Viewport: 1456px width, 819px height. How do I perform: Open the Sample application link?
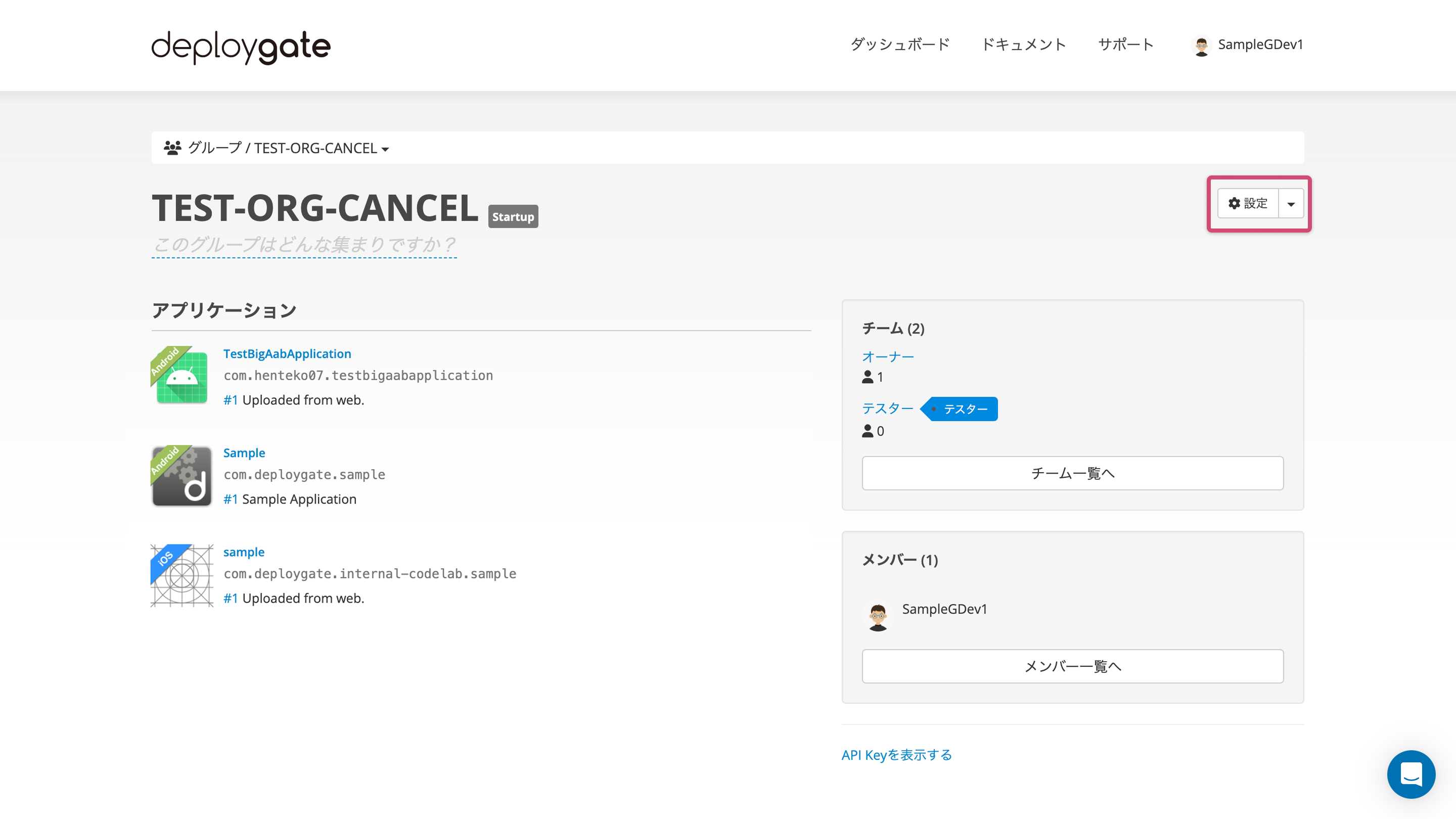pos(244,452)
